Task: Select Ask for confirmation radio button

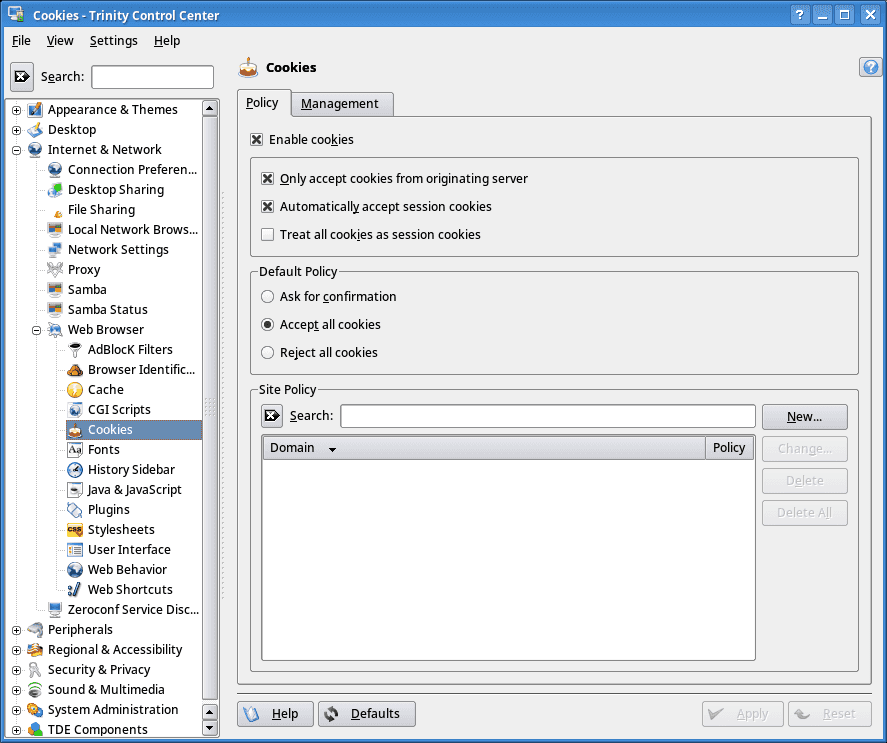Action: point(268,297)
